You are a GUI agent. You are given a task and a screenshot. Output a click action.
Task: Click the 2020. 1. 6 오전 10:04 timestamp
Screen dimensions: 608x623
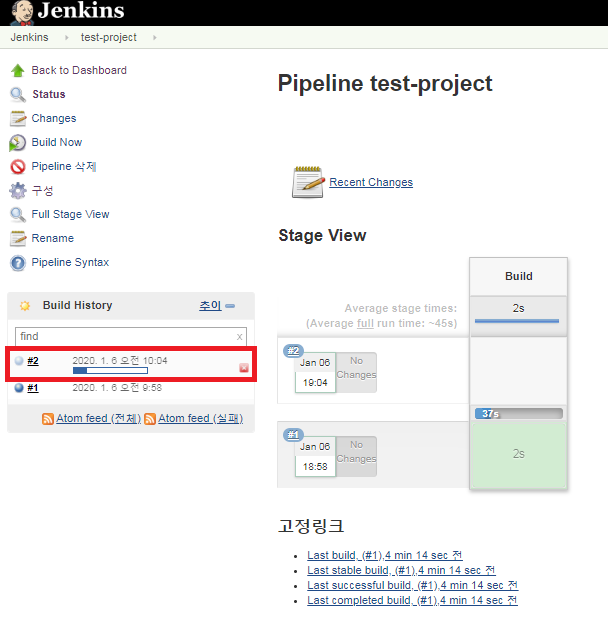120,361
